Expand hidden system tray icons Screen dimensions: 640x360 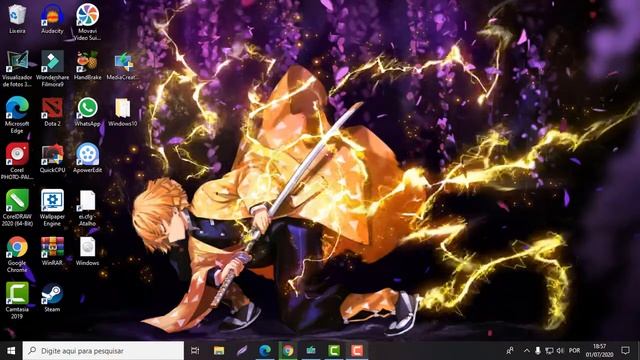pos(527,351)
